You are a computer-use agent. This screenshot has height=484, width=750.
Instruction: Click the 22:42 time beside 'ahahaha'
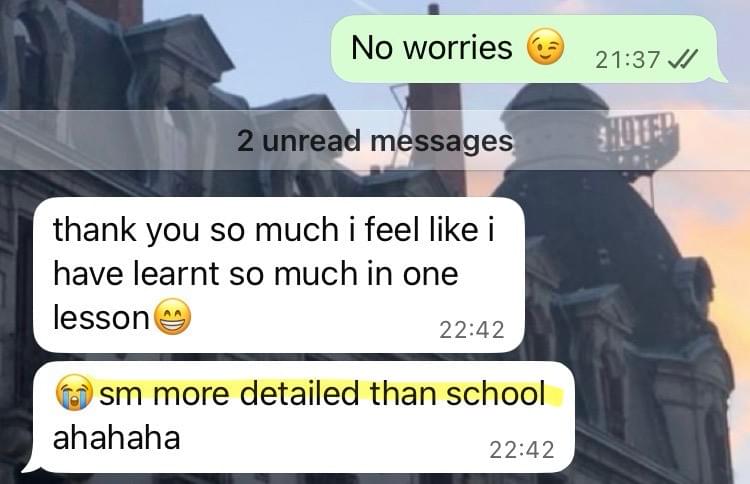pyautogui.click(x=522, y=450)
